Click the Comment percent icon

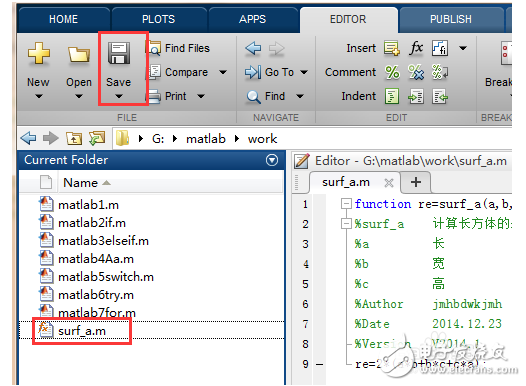(x=392, y=72)
